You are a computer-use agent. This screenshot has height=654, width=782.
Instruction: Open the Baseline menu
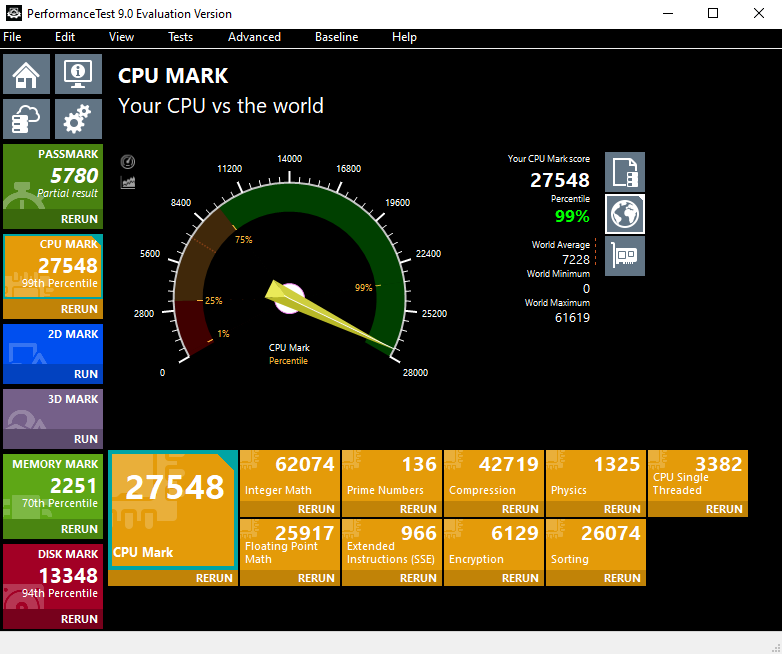click(x=337, y=37)
